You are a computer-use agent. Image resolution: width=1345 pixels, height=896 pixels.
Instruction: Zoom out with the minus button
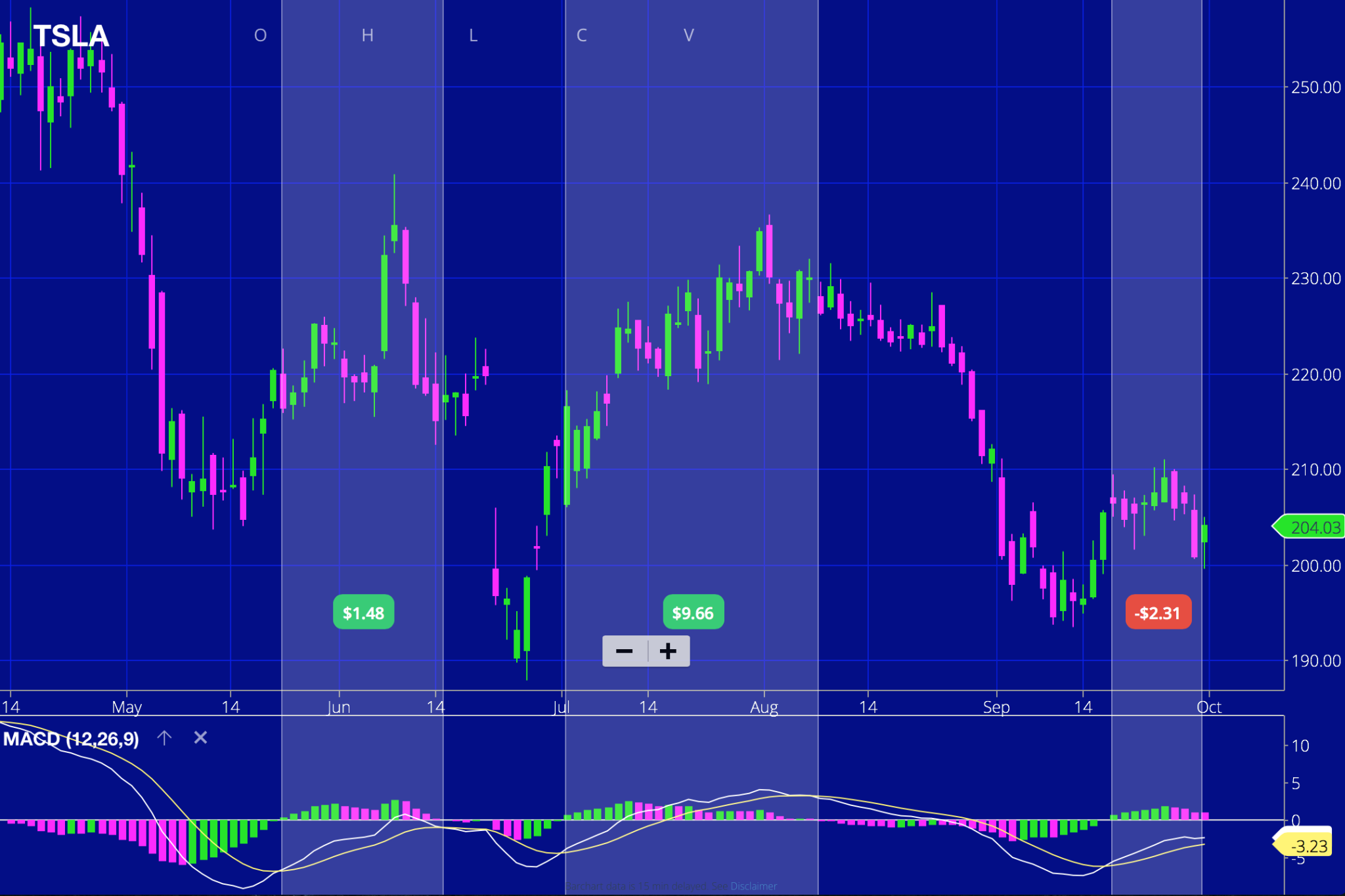(x=625, y=651)
